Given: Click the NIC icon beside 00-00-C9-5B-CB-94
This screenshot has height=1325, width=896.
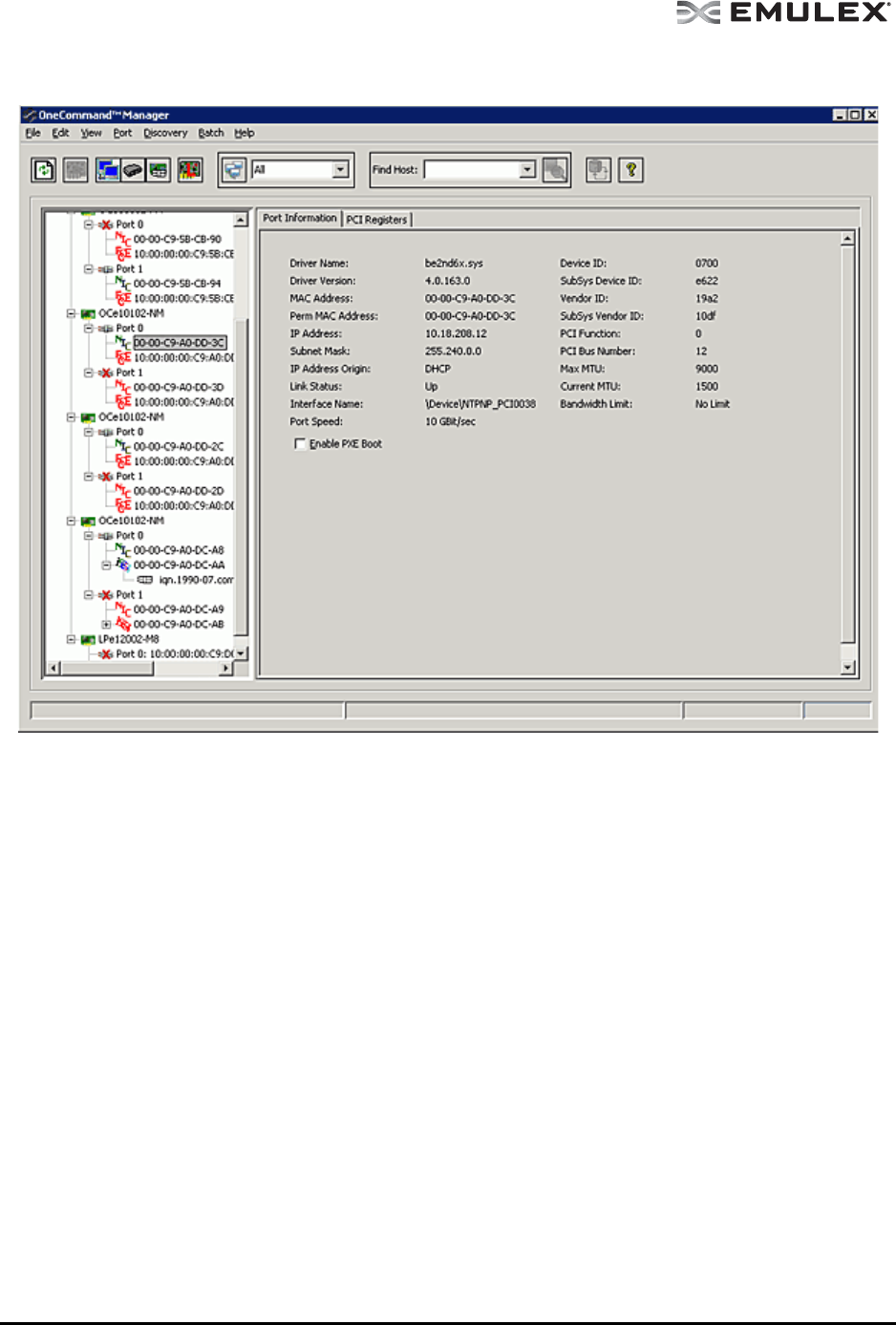Looking at the screenshot, I should click(x=122, y=283).
